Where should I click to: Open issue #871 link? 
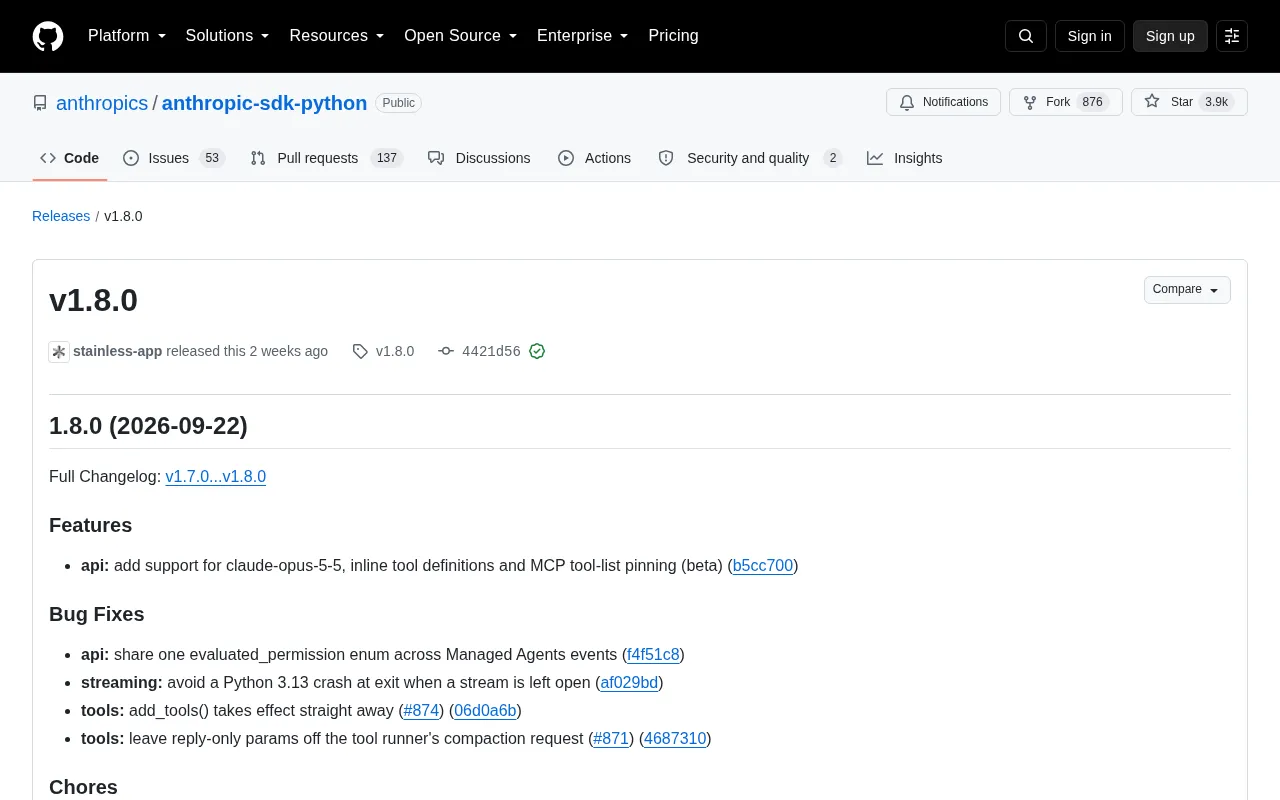tap(611, 738)
